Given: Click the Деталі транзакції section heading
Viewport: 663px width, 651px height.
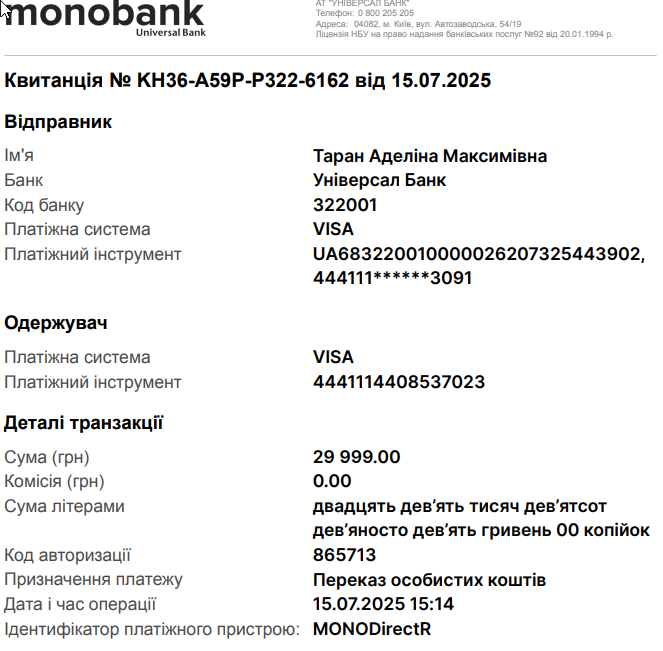Looking at the screenshot, I should tap(83, 423).
